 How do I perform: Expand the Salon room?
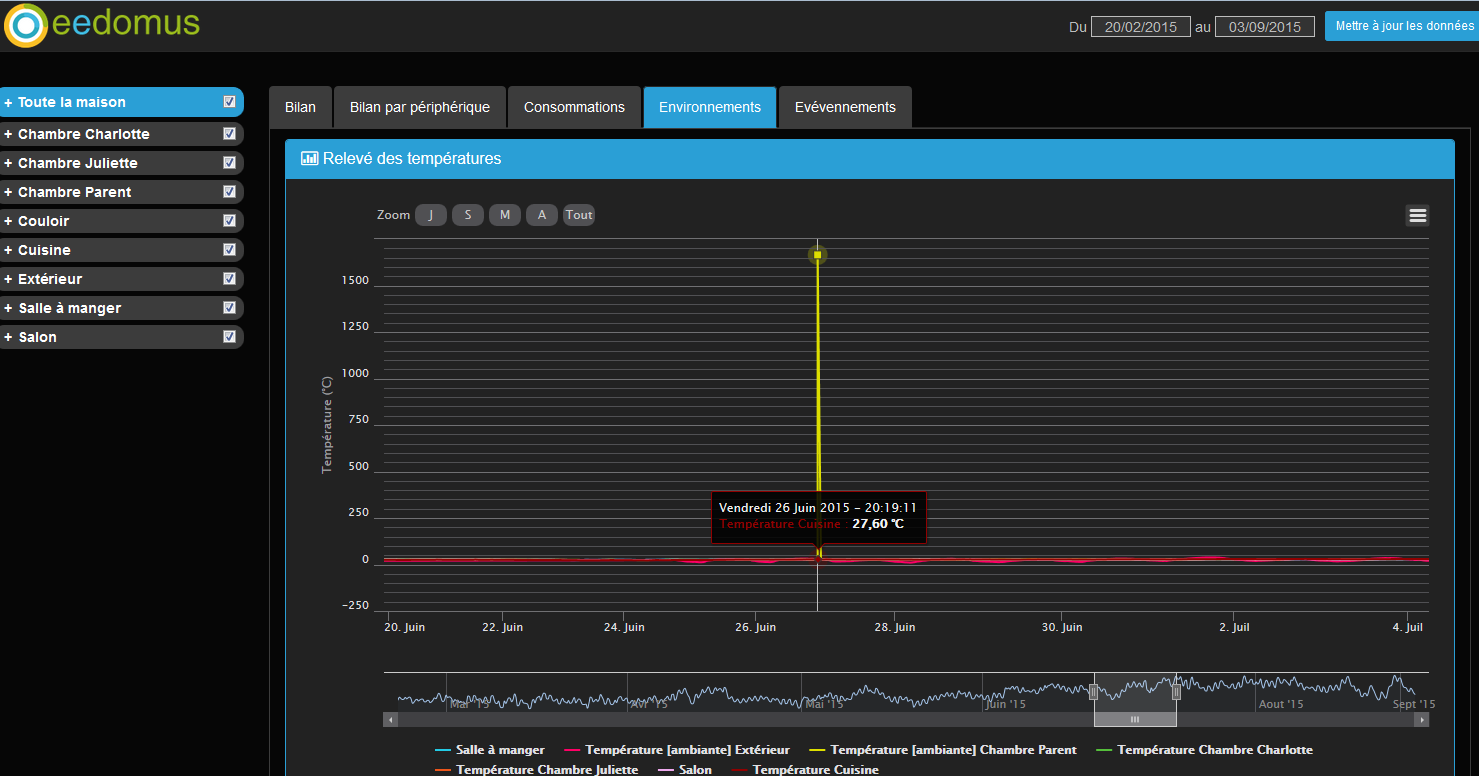pos(8,337)
